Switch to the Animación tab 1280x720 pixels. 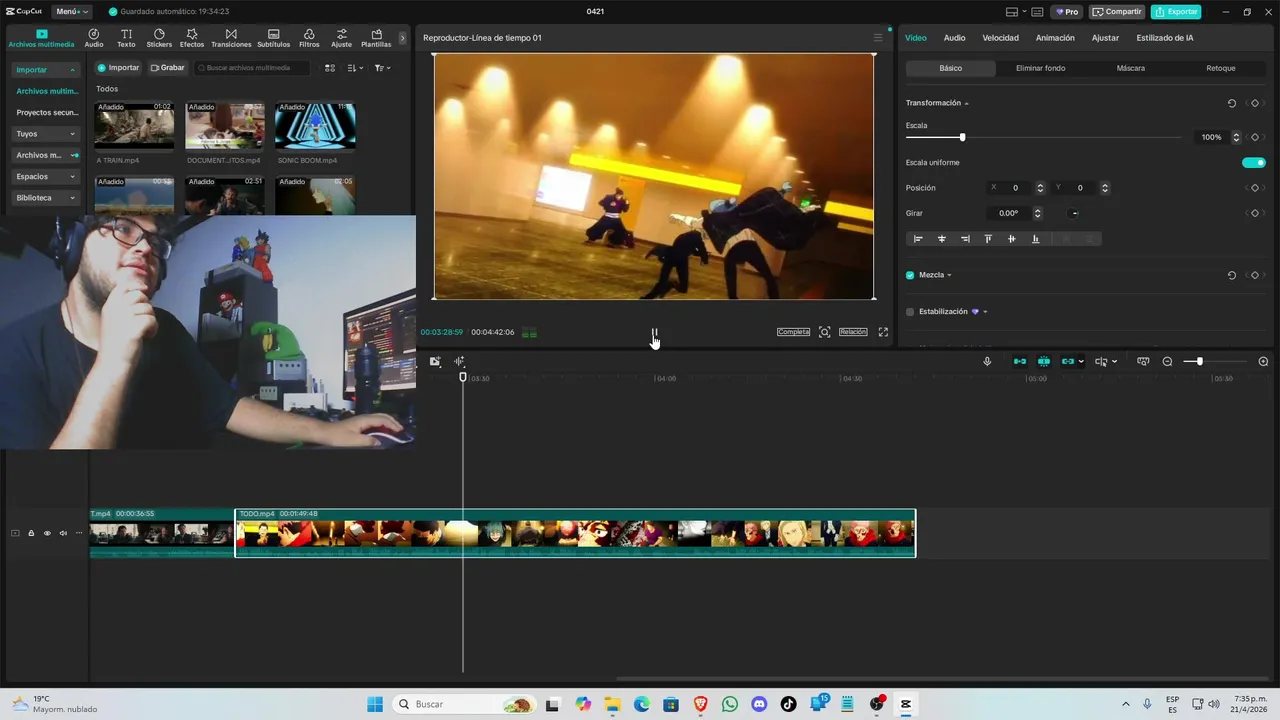tap(1055, 38)
